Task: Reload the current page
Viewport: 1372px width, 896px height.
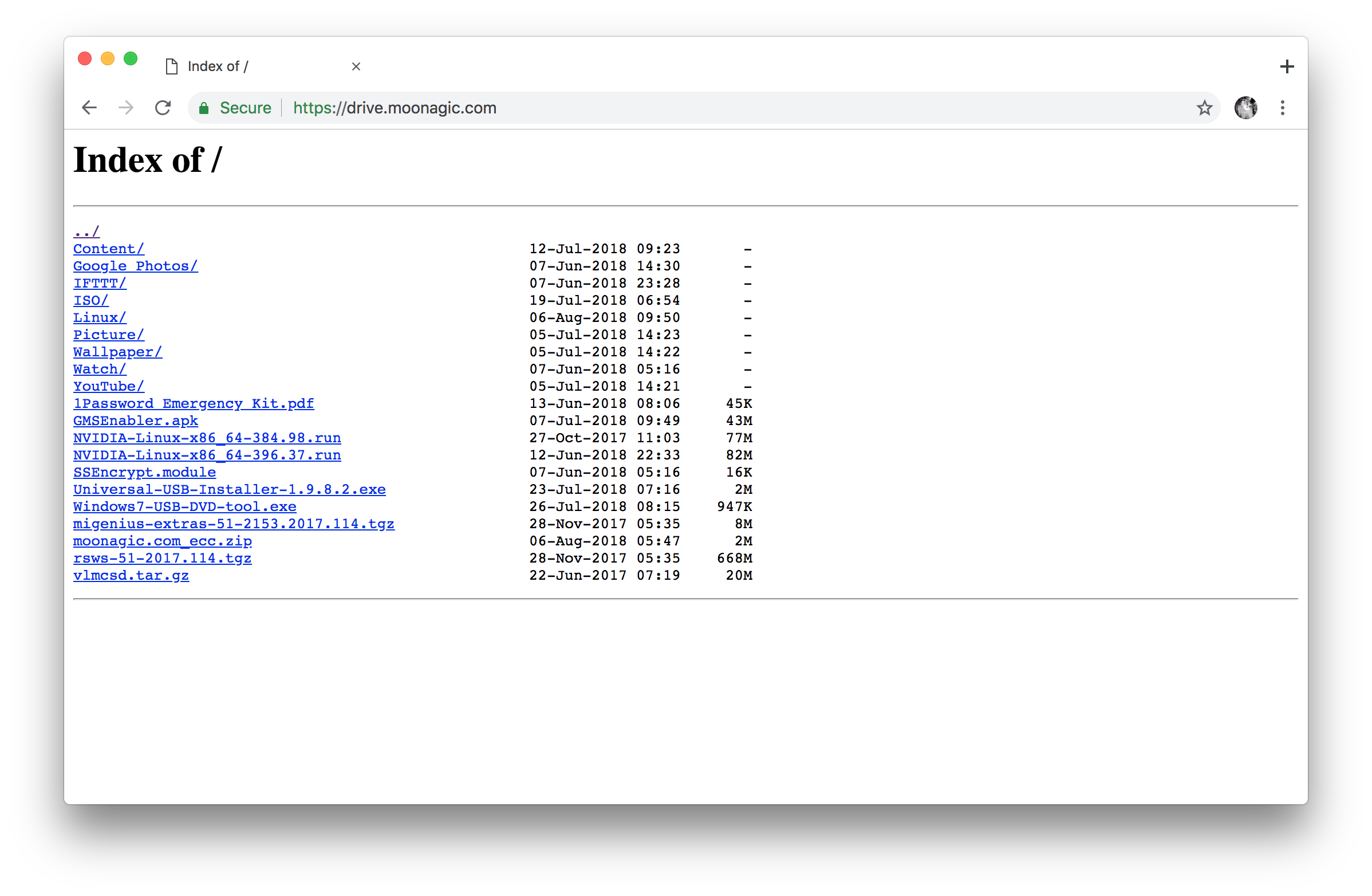Action: pos(163,108)
